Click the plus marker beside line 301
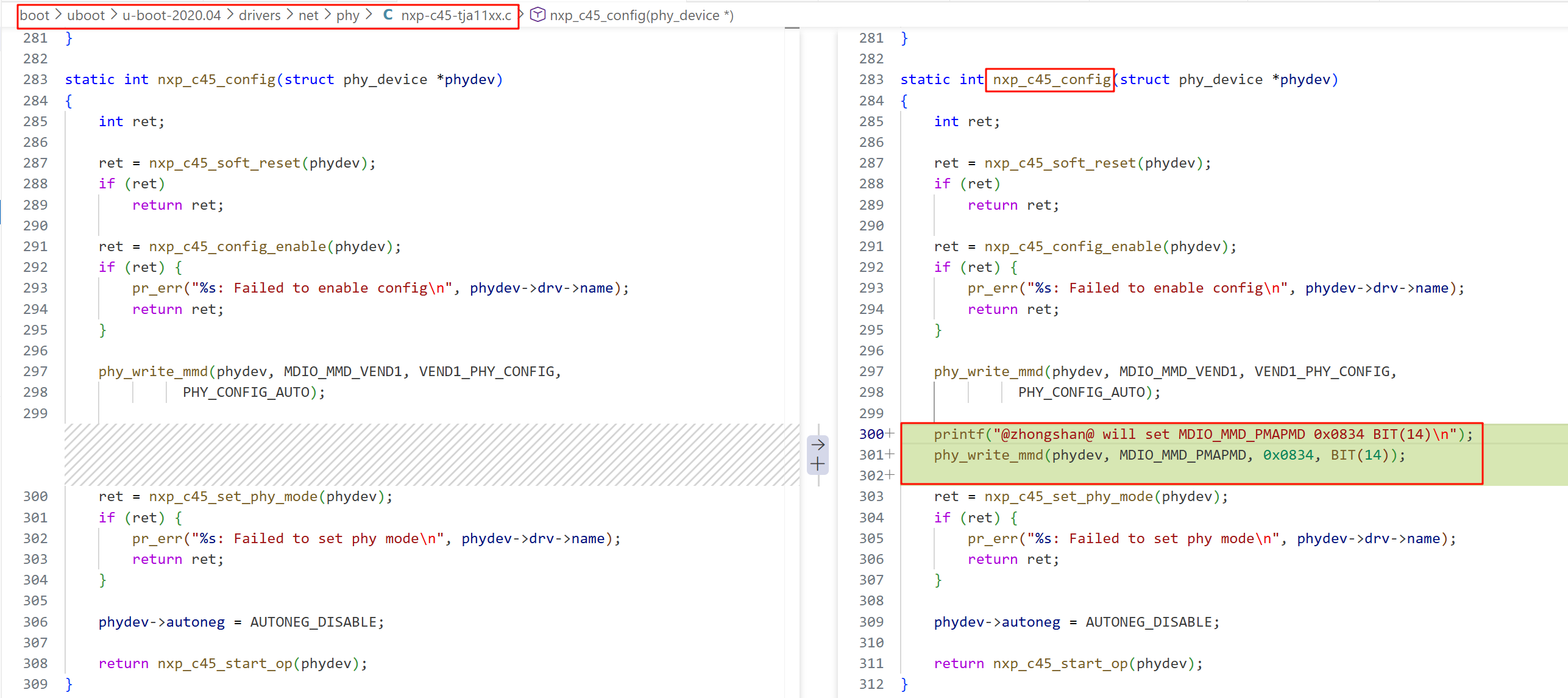Screen dimensions: 1568x698 pyautogui.click(x=890, y=454)
